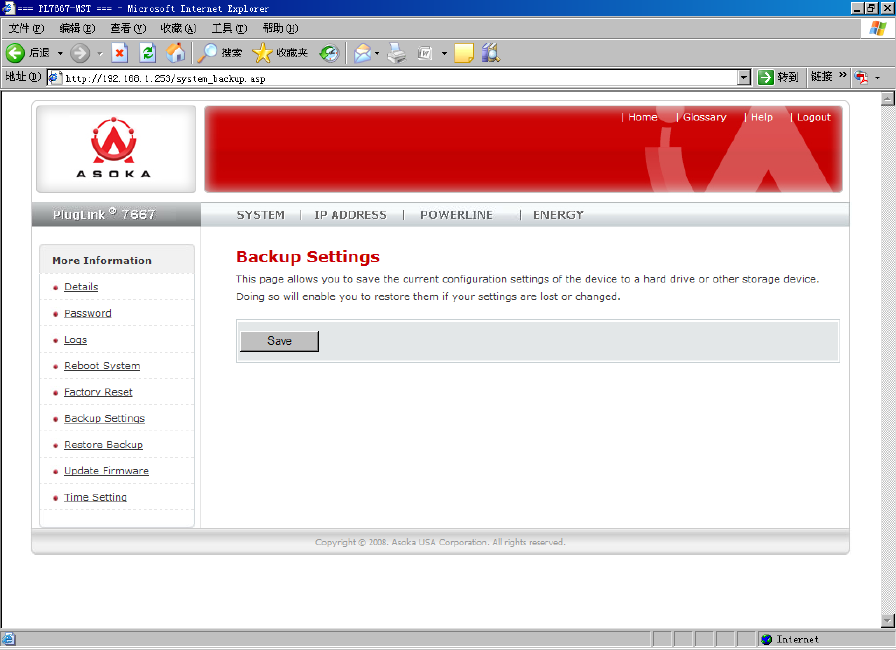Click the yellow note Discuss icon
This screenshot has height=650, width=896.
pos(463,53)
